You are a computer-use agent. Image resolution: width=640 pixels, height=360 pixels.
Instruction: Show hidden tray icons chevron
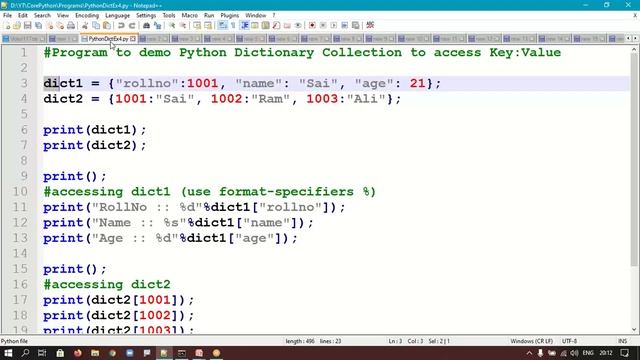pos(529,353)
